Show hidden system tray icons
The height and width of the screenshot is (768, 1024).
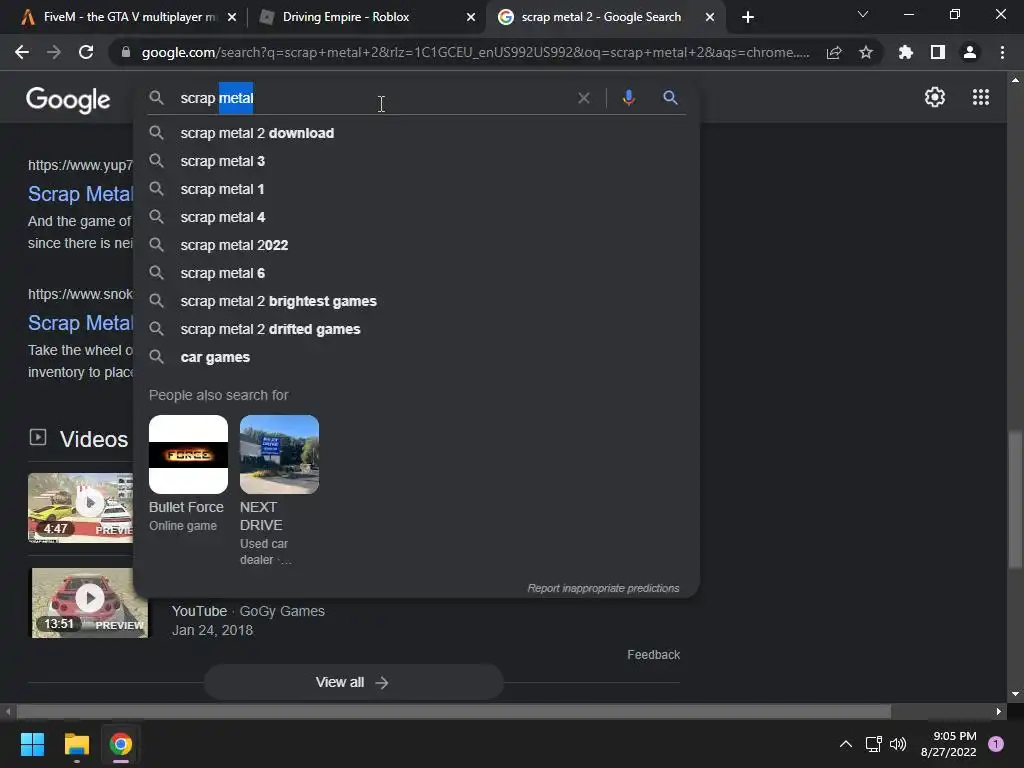tap(846, 744)
